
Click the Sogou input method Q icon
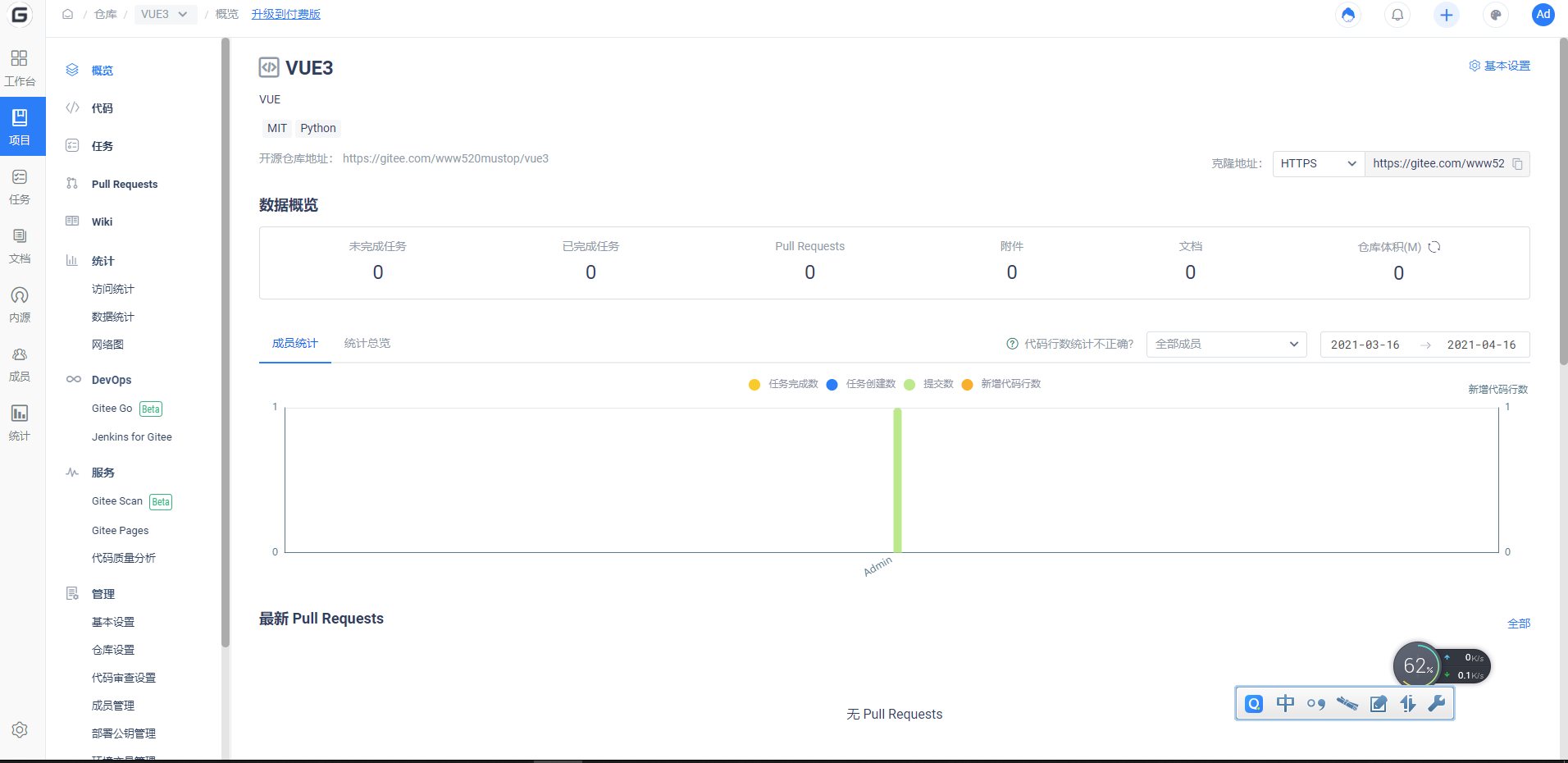pos(1254,704)
